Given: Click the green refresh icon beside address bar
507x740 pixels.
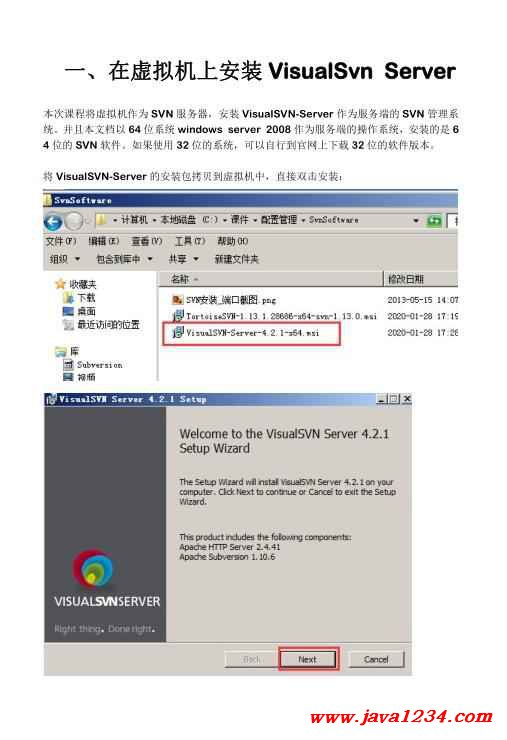Looking at the screenshot, I should point(433,220).
